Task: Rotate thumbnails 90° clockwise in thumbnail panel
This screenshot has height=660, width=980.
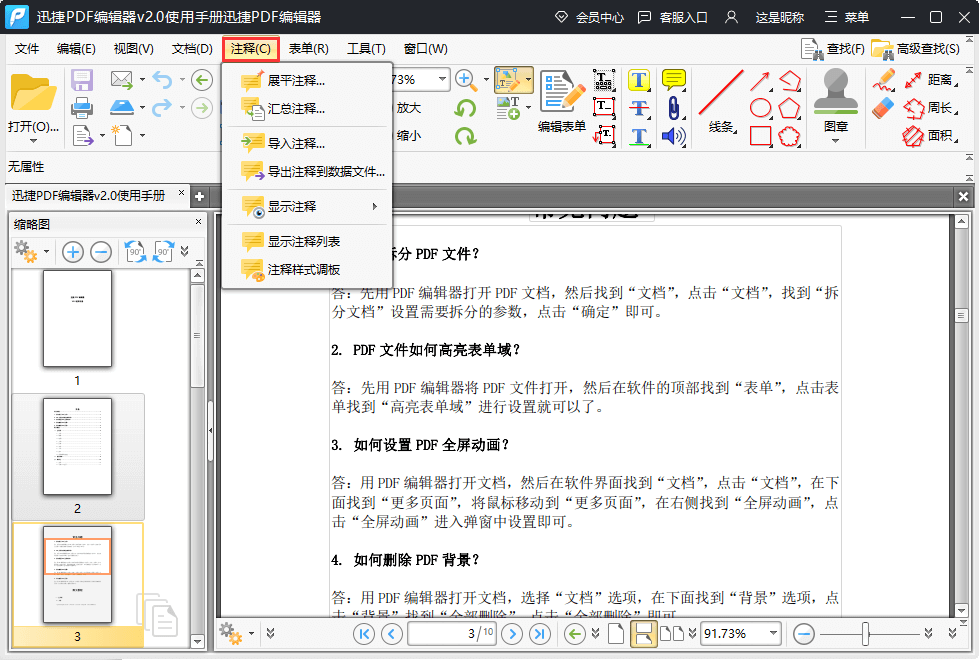Action: (x=164, y=252)
